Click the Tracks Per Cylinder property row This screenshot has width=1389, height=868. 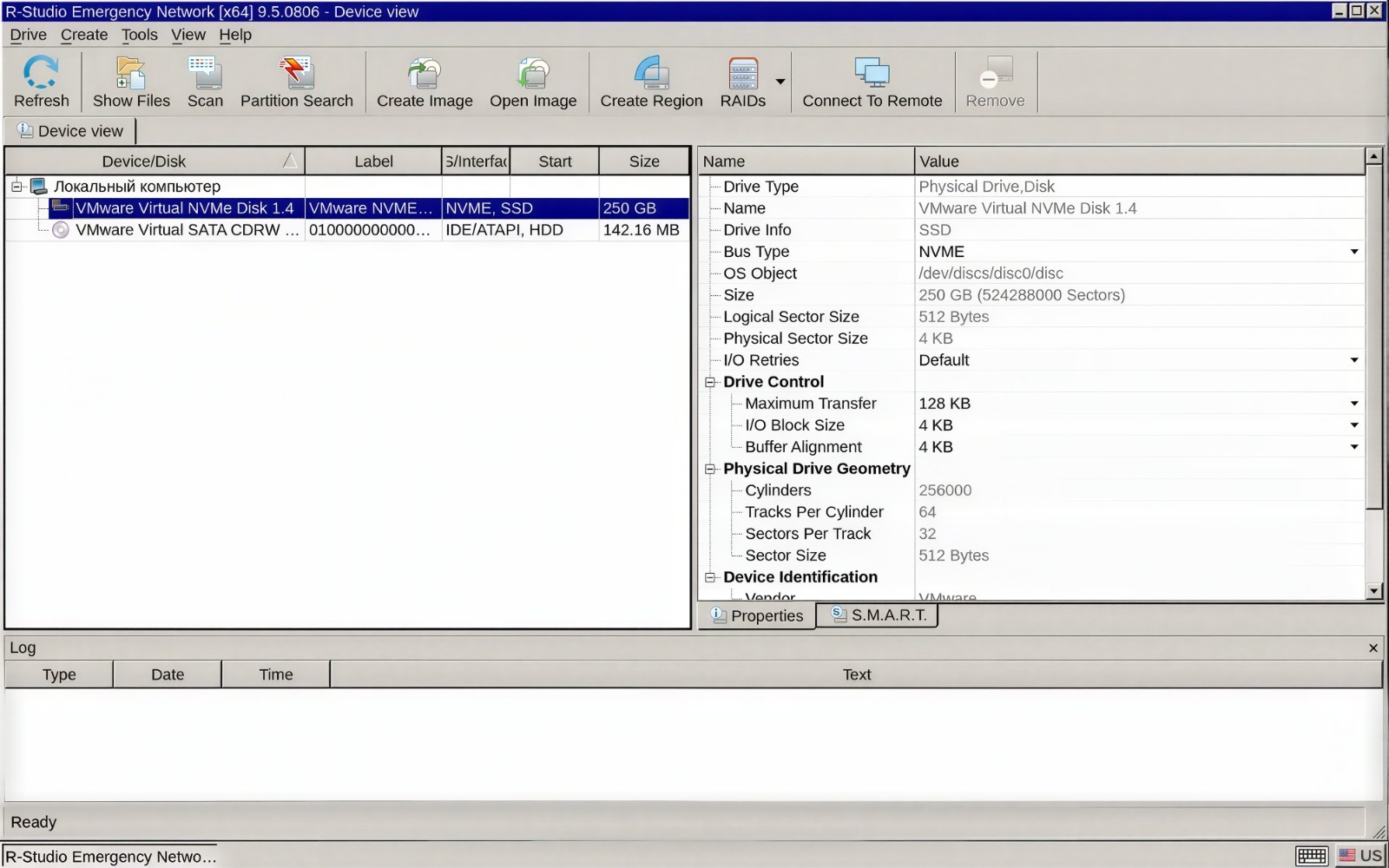[1031, 512]
